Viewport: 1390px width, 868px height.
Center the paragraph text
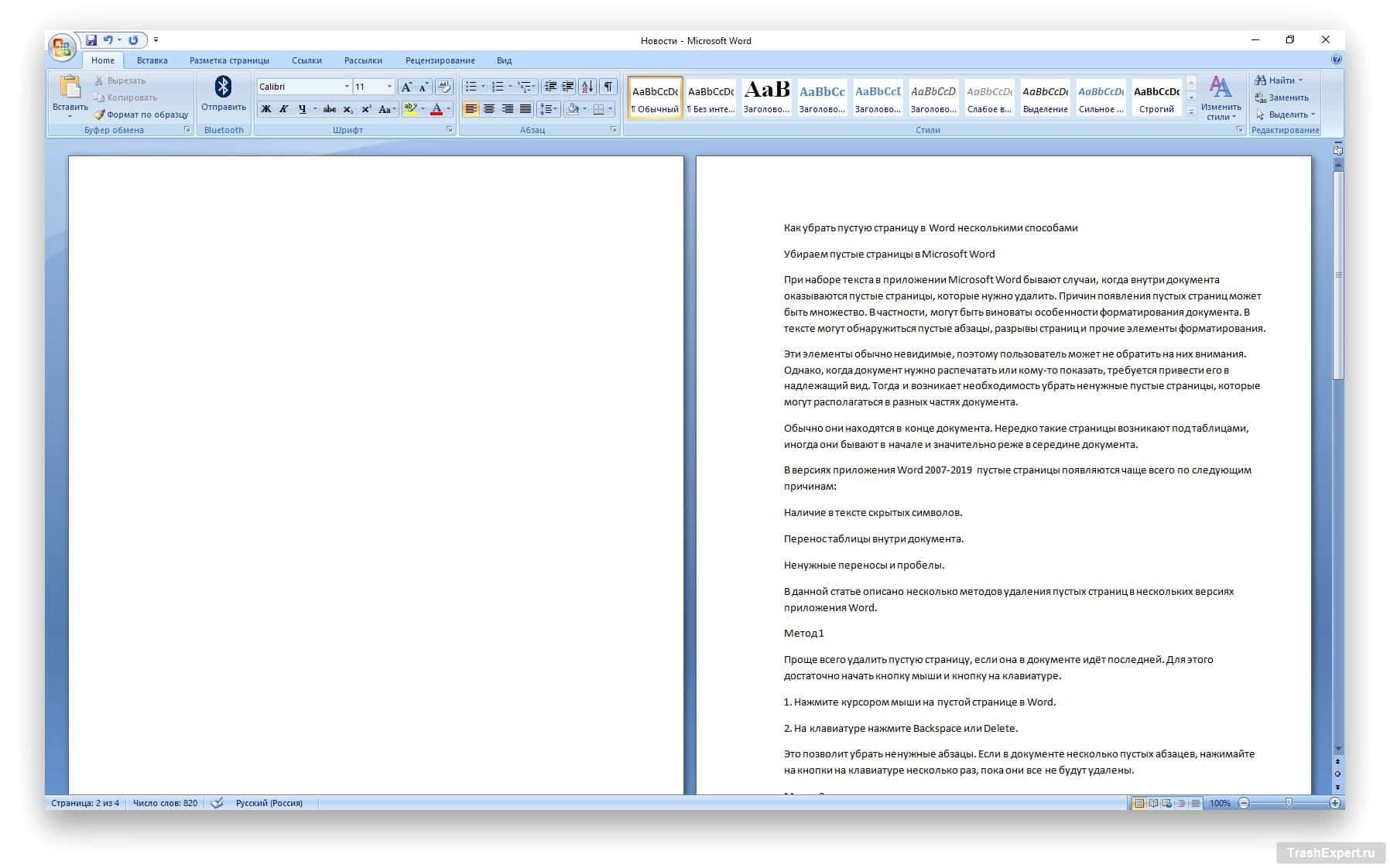tap(489, 109)
